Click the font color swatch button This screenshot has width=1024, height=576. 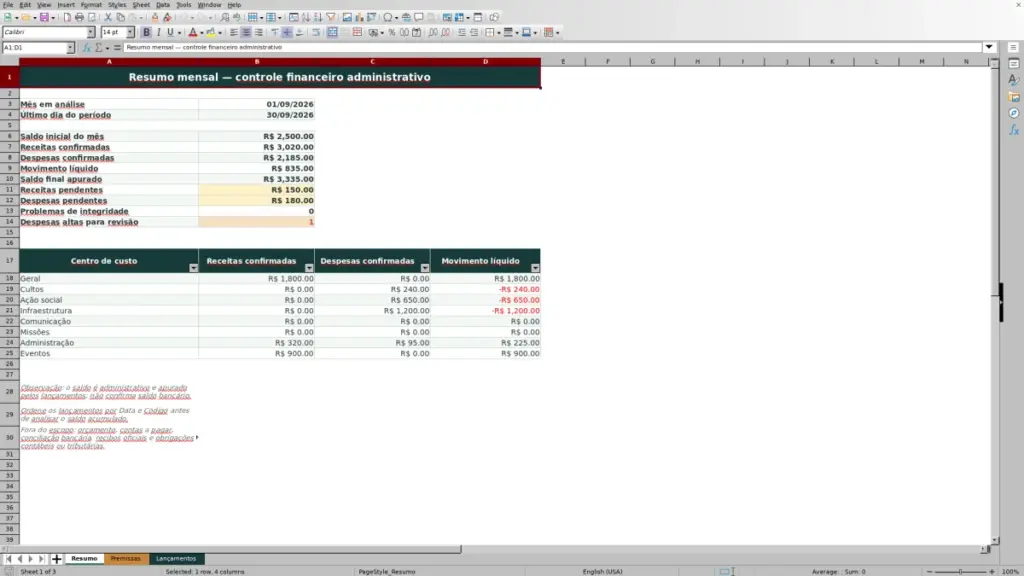click(x=193, y=33)
